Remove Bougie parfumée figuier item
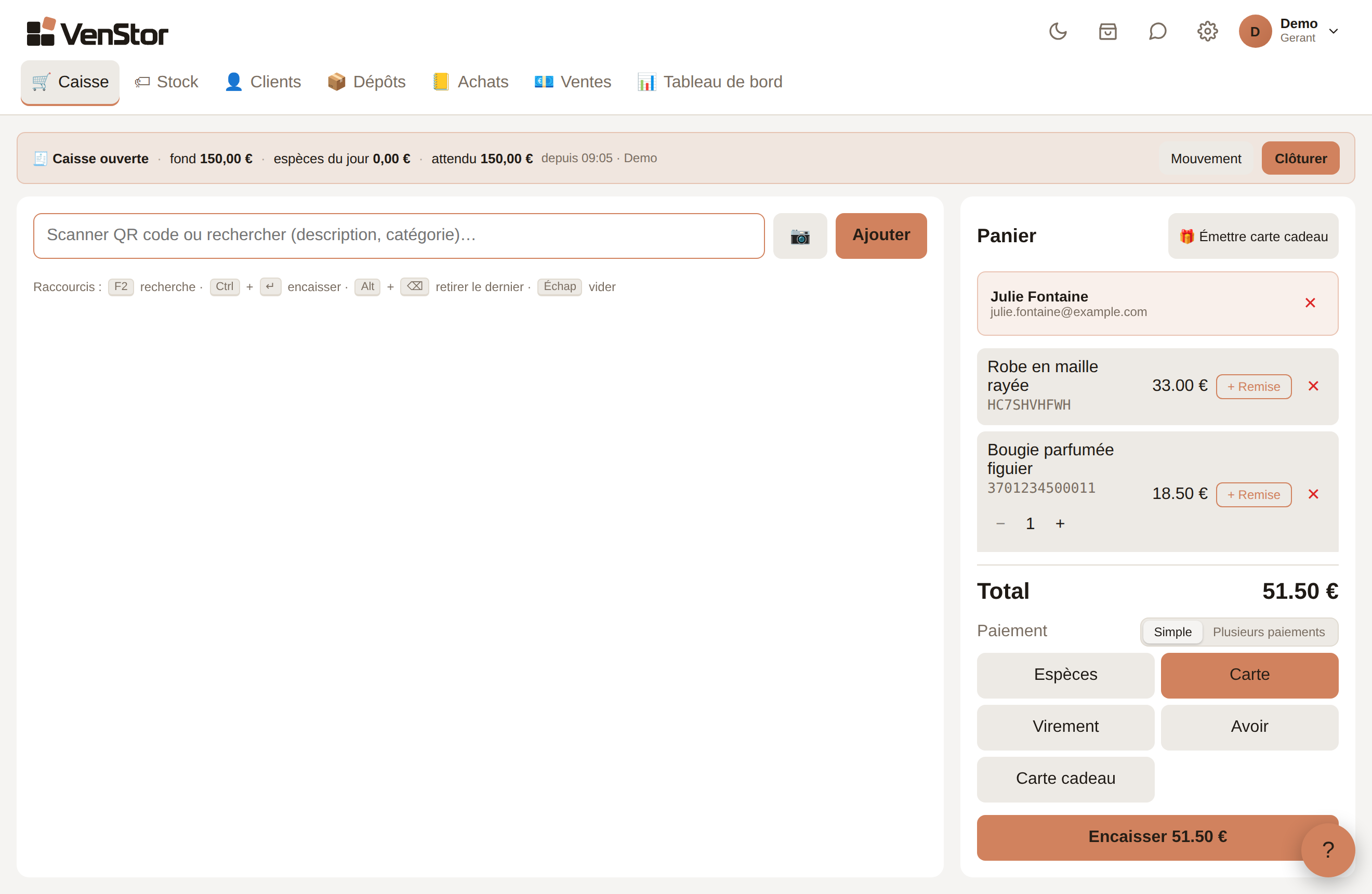 coord(1313,494)
